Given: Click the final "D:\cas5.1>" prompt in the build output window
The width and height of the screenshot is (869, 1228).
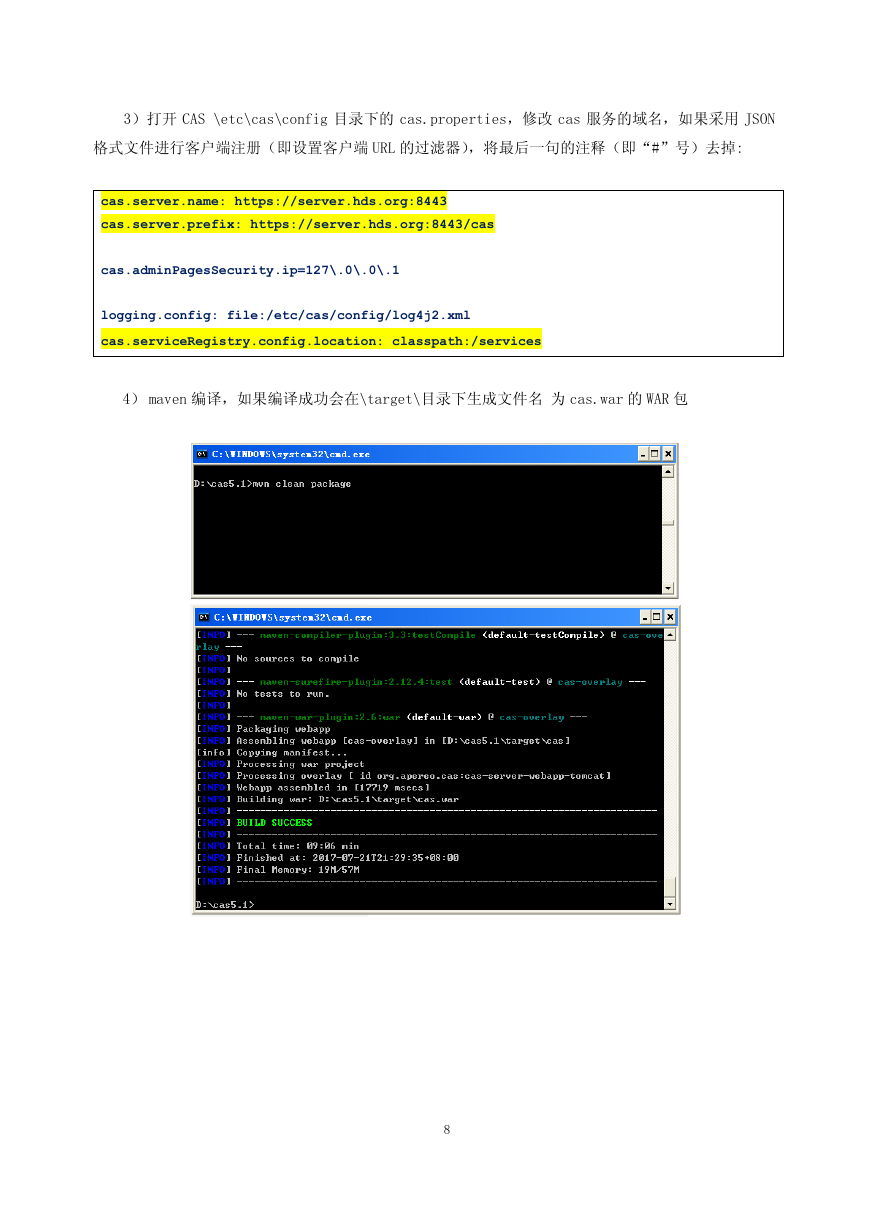Looking at the screenshot, I should pos(225,905).
